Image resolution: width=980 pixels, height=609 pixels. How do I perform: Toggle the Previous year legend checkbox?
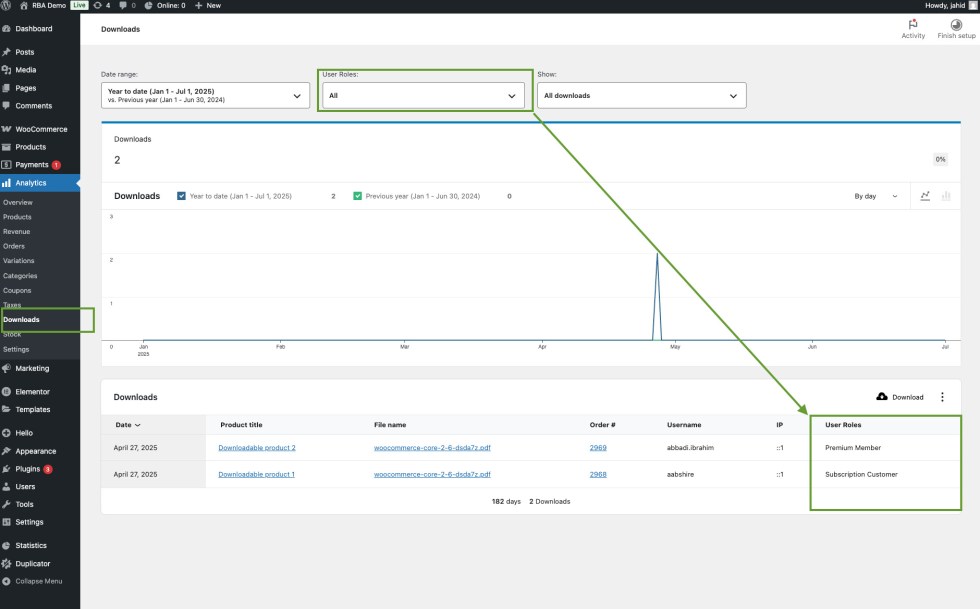click(357, 196)
